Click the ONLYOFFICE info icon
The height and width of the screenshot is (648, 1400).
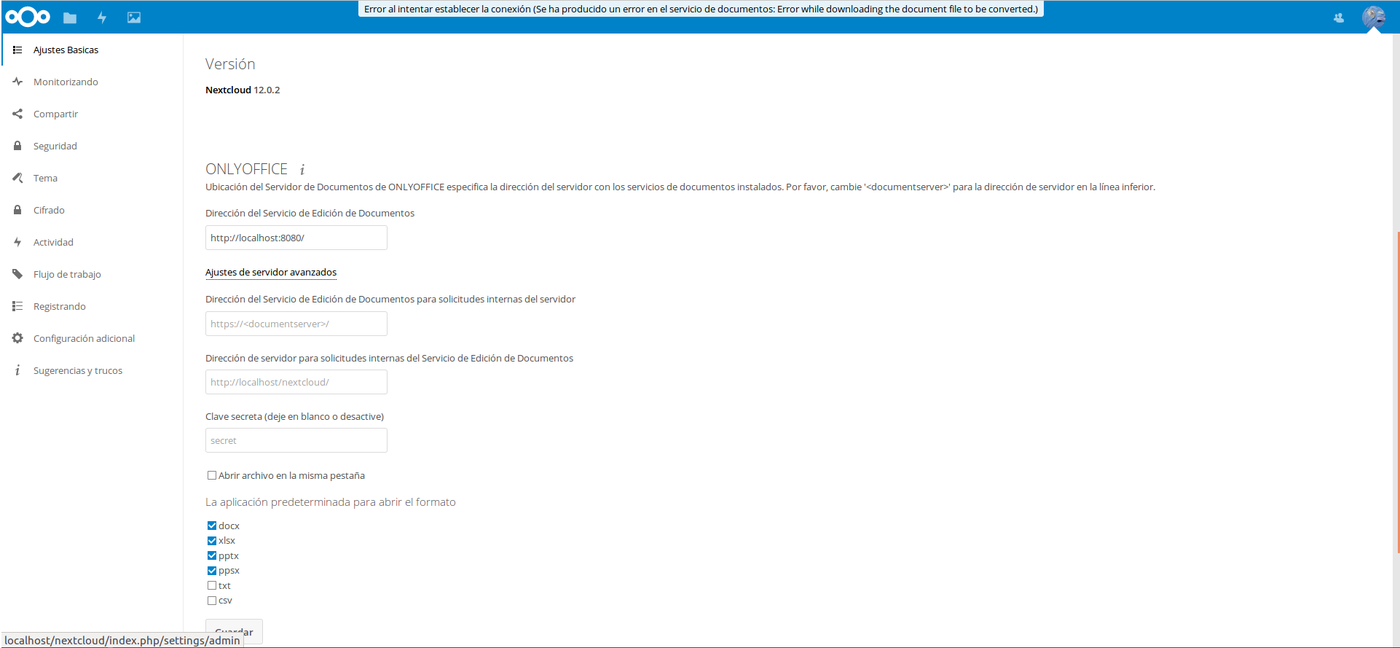tap(302, 170)
